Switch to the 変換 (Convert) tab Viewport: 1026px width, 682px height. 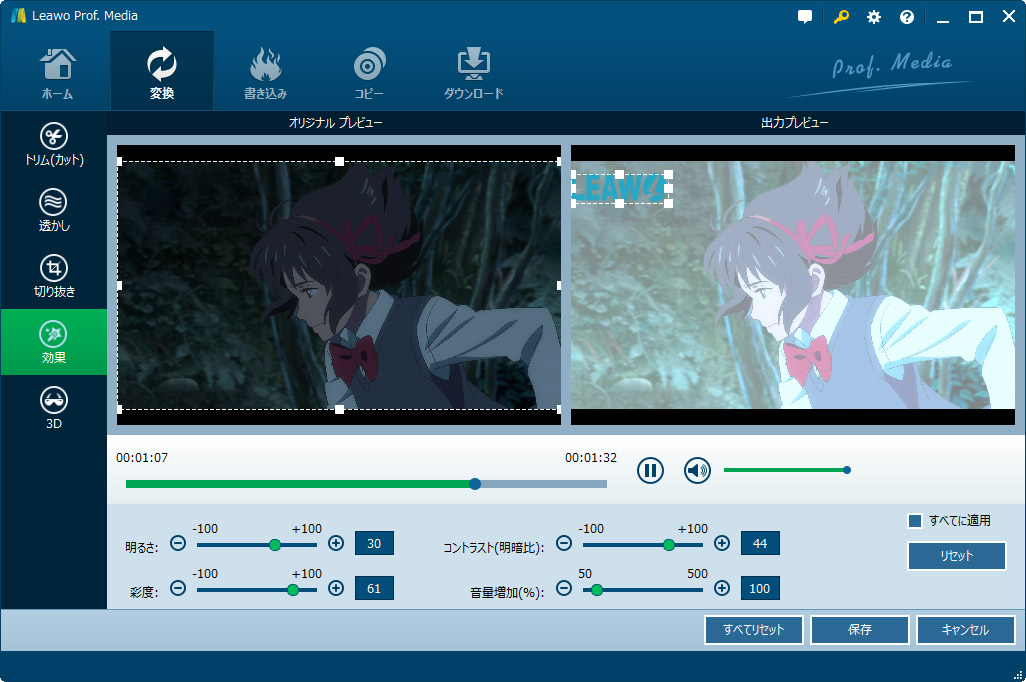point(162,73)
